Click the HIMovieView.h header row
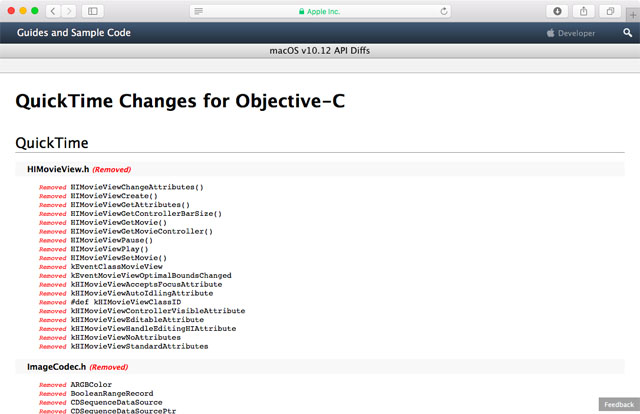This screenshot has width=640, height=414. tap(320, 169)
